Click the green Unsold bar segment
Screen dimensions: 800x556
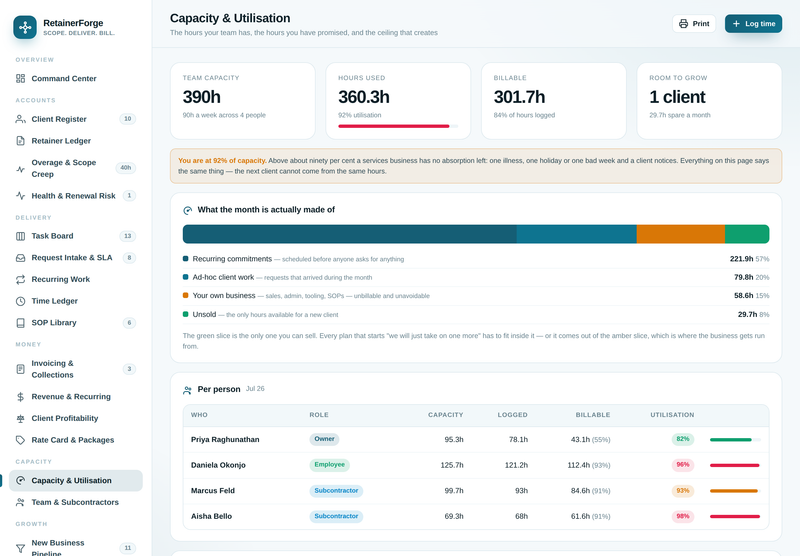[x=747, y=234]
